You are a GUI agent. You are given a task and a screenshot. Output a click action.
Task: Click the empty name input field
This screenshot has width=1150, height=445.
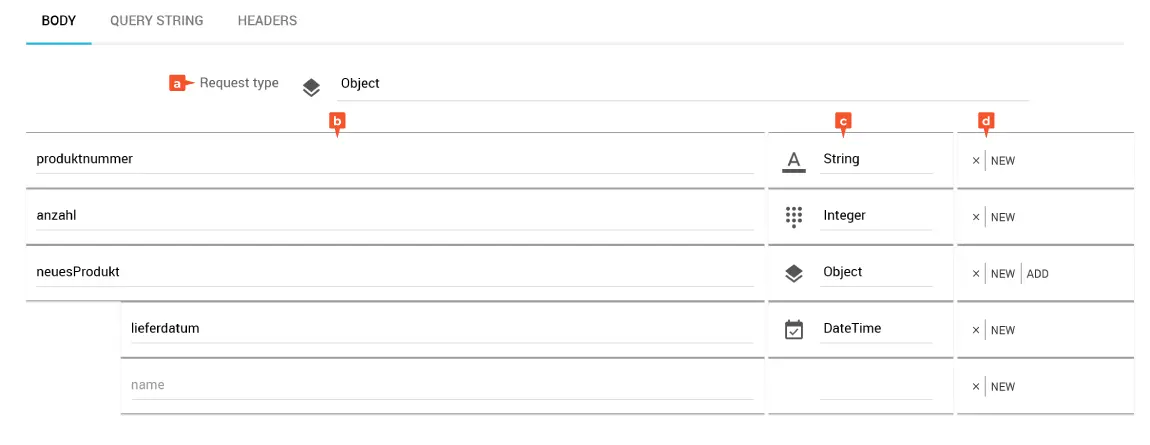440,385
